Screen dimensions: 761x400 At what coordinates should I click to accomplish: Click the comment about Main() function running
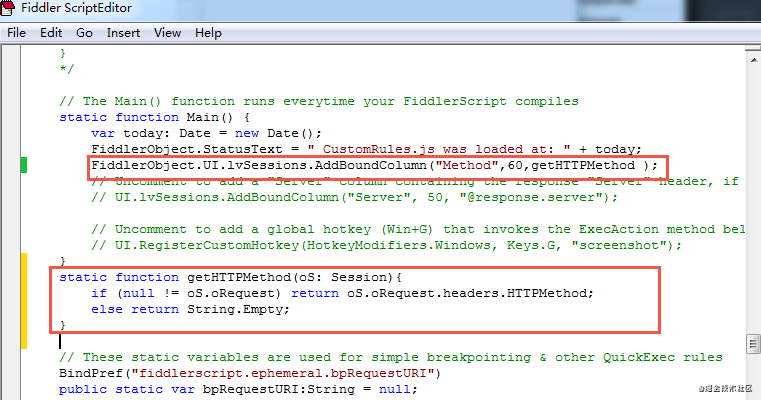pyautogui.click(x=319, y=101)
